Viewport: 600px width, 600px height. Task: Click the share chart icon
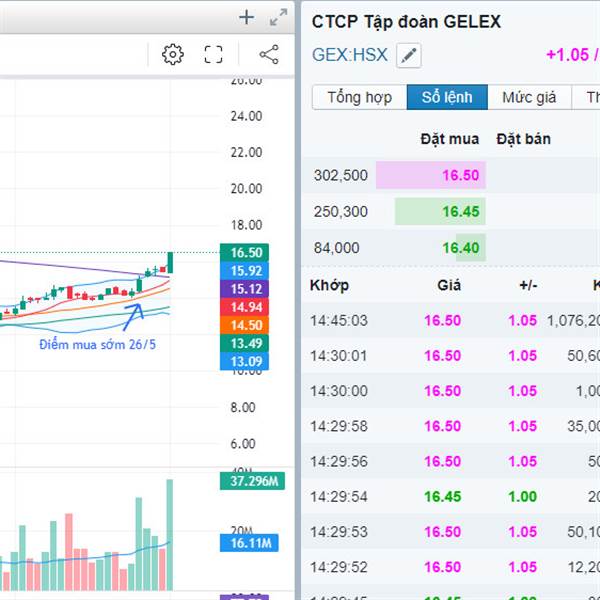[x=269, y=54]
